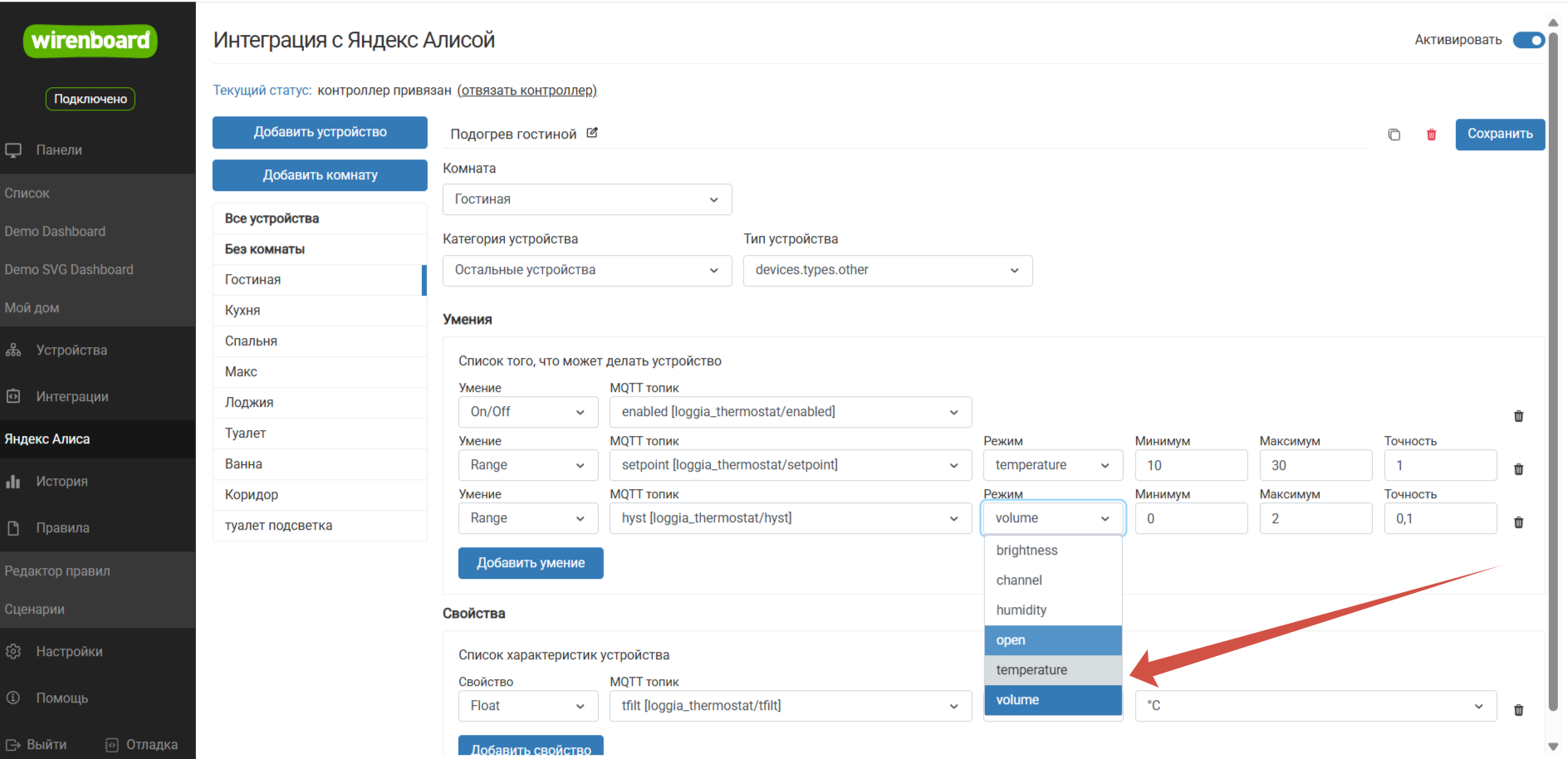Viewport: 1568px width, 759px height.
Task: Collapse the volume Режим dropdown
Action: coord(1053,518)
